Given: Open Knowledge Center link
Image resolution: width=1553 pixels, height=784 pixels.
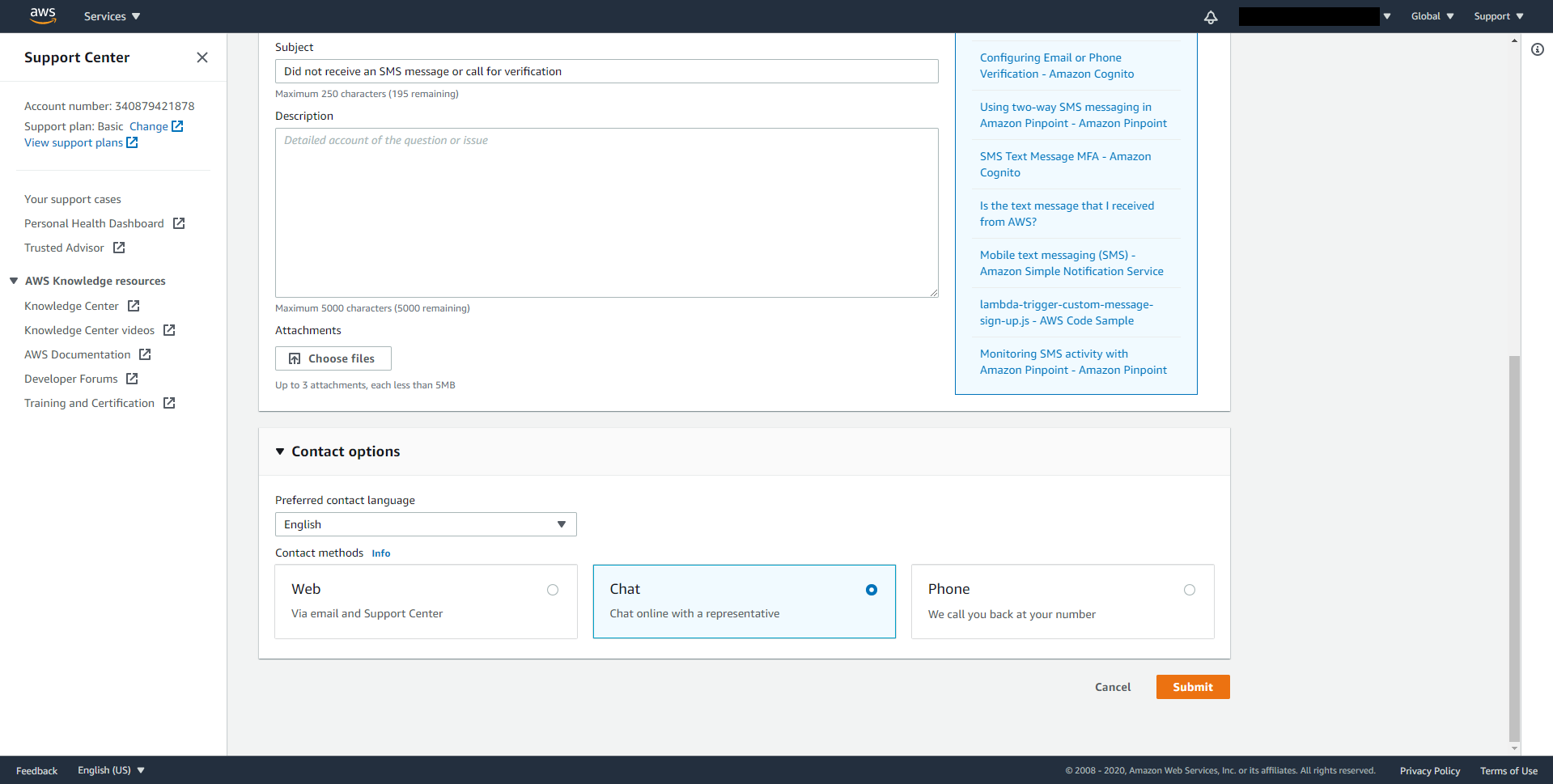Looking at the screenshot, I should 71,306.
